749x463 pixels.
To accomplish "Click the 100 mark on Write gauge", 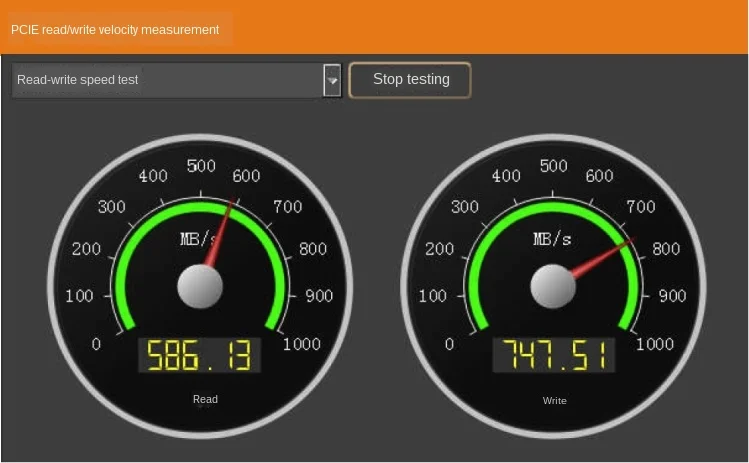I will [x=432, y=295].
